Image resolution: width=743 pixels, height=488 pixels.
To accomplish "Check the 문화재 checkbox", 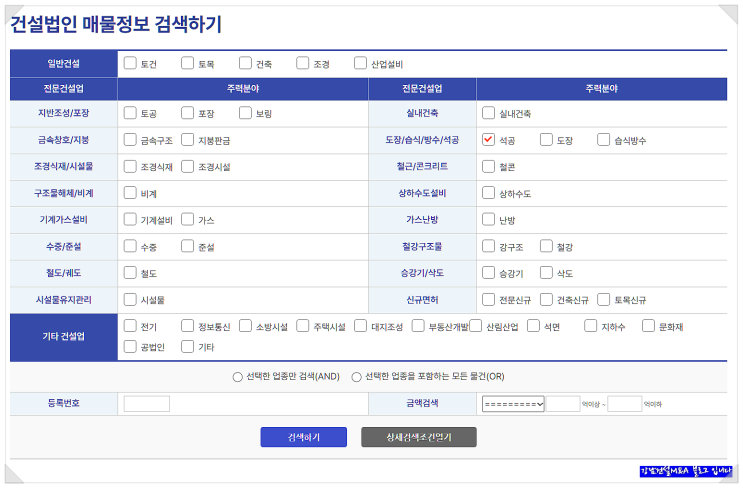I will [649, 326].
